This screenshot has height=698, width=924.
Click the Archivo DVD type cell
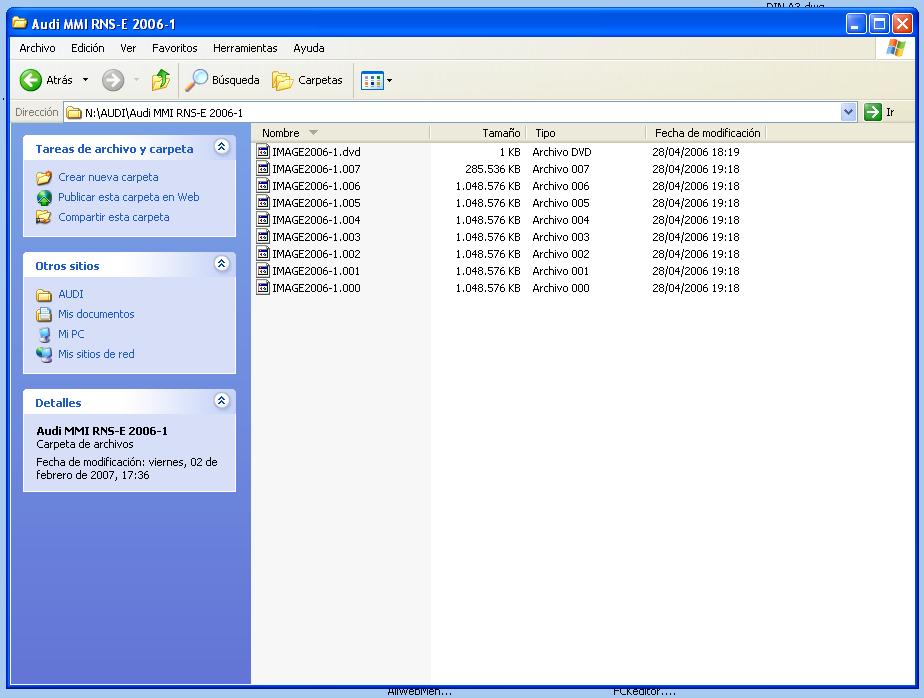coord(562,152)
